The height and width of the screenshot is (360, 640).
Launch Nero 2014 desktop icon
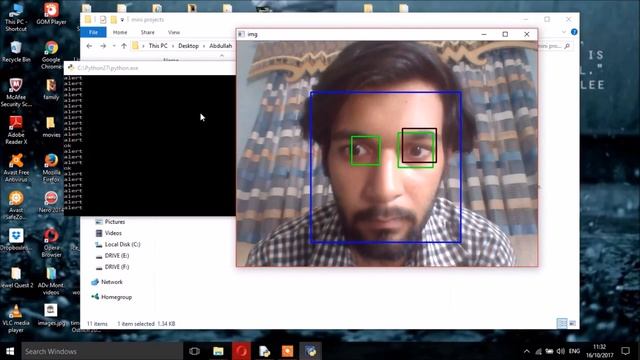[x=51, y=202]
